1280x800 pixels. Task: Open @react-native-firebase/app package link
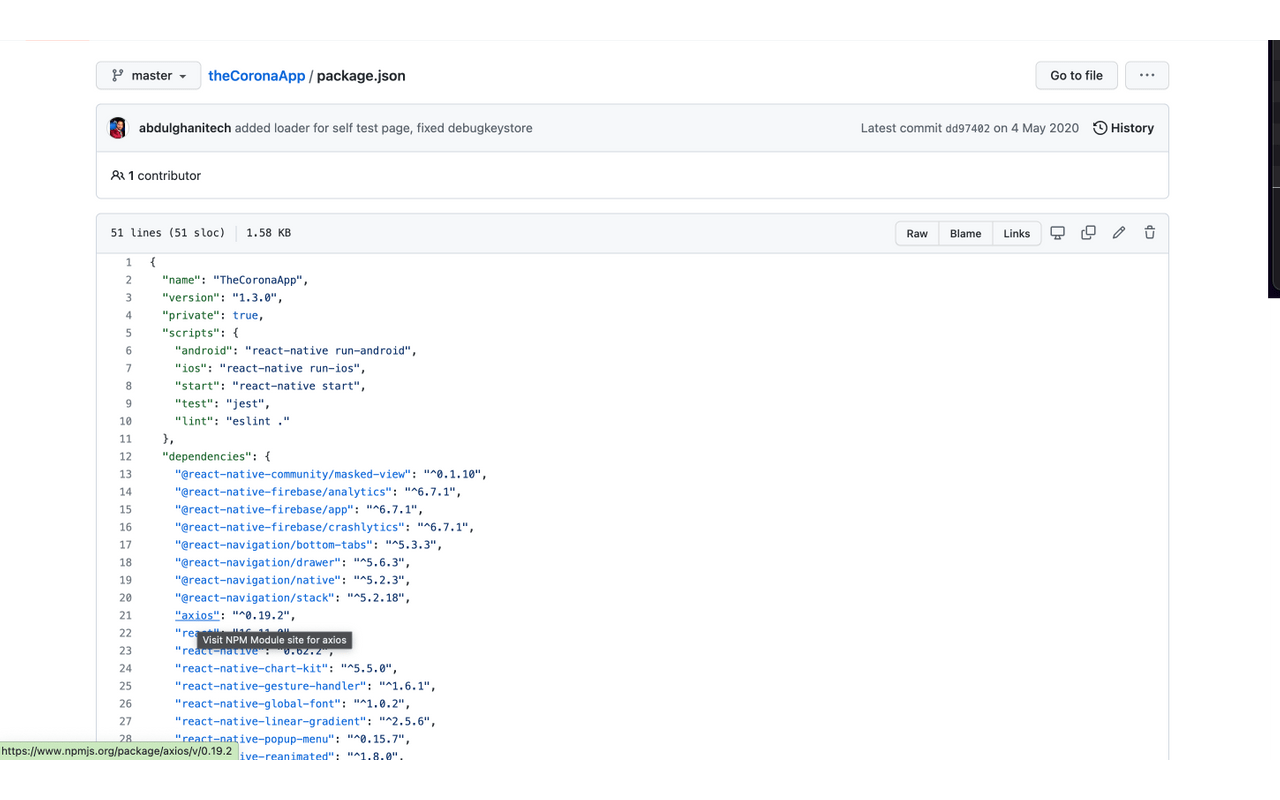pos(264,510)
